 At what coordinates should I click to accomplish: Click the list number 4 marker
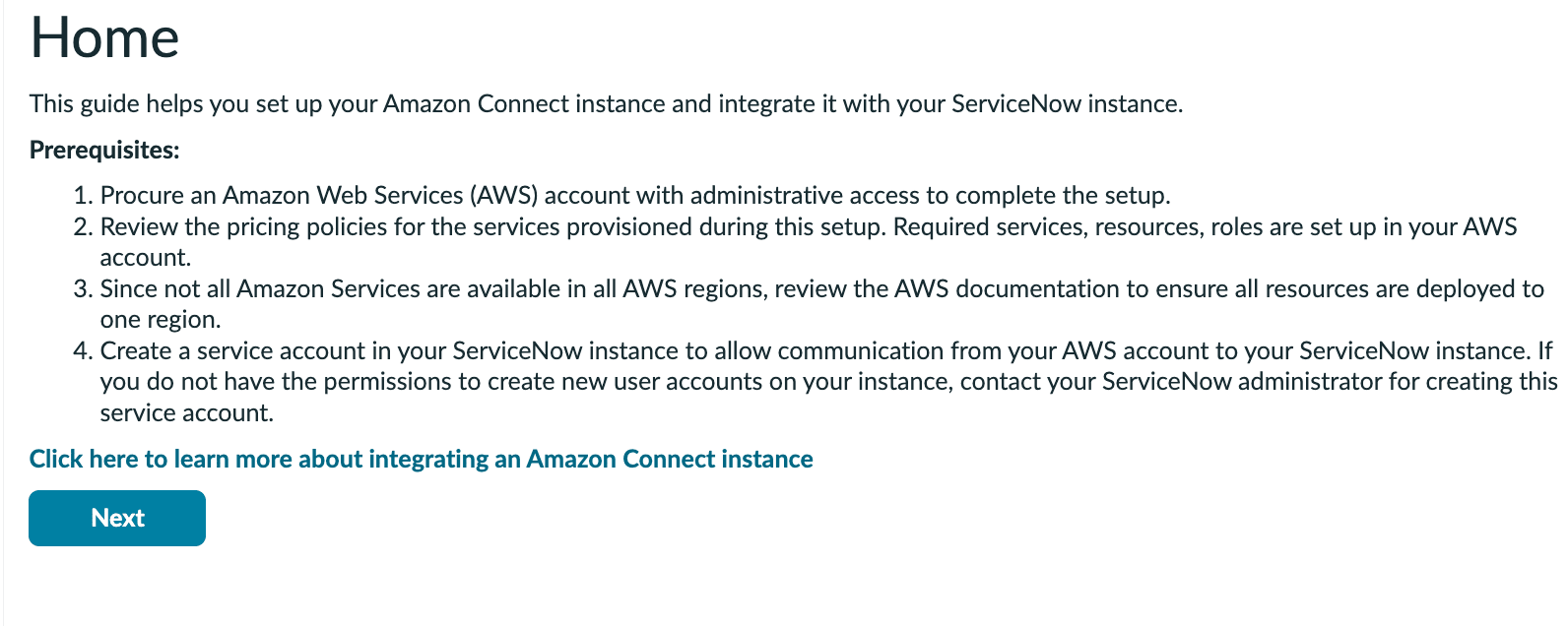[x=83, y=350]
